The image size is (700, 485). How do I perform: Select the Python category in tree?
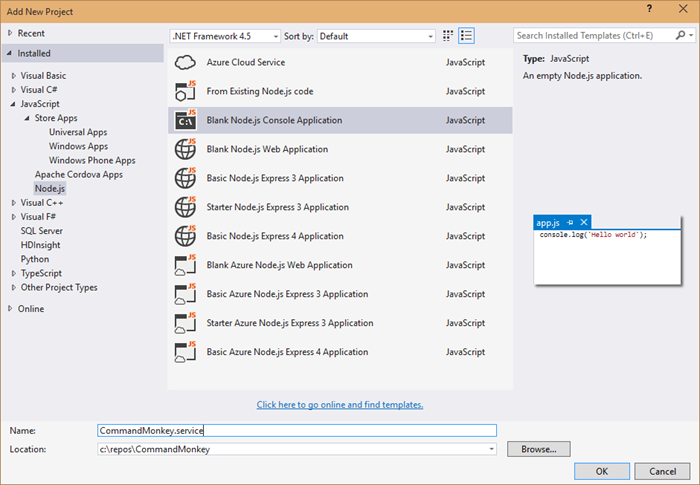pos(34,259)
